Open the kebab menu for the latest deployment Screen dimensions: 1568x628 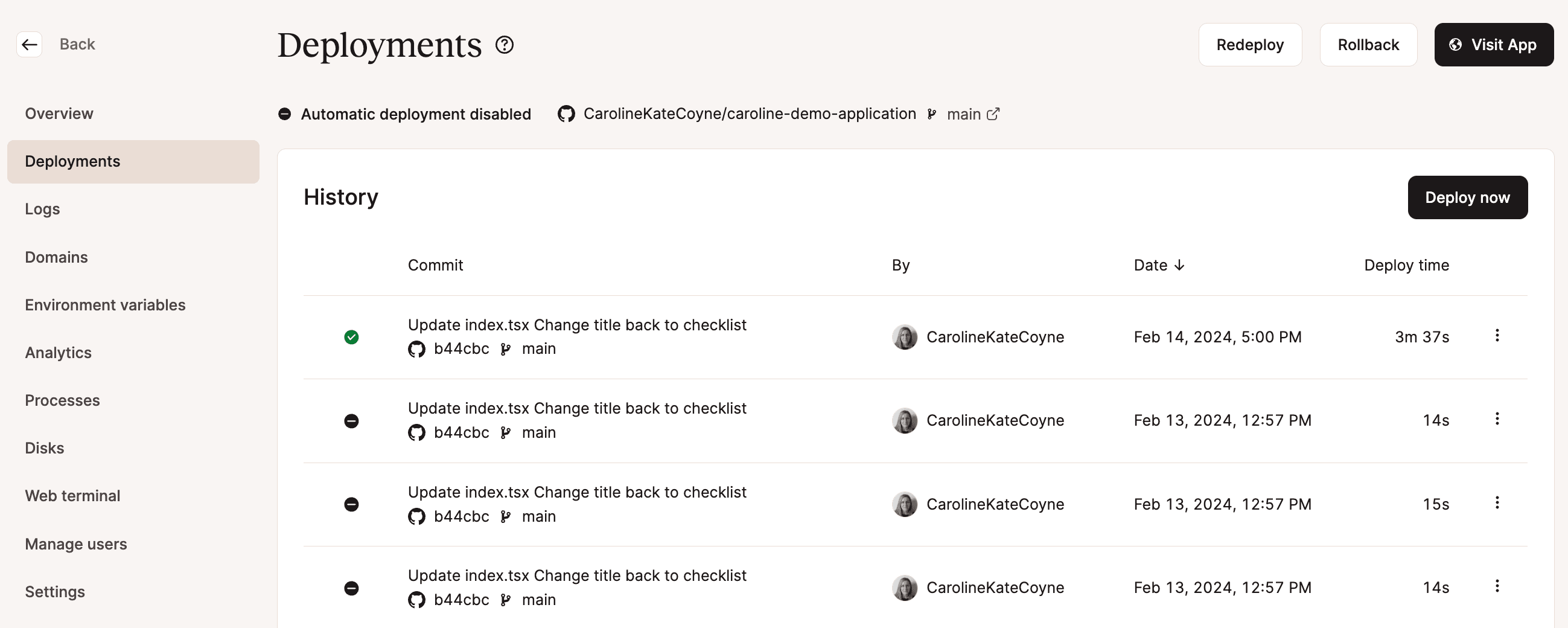(1497, 336)
